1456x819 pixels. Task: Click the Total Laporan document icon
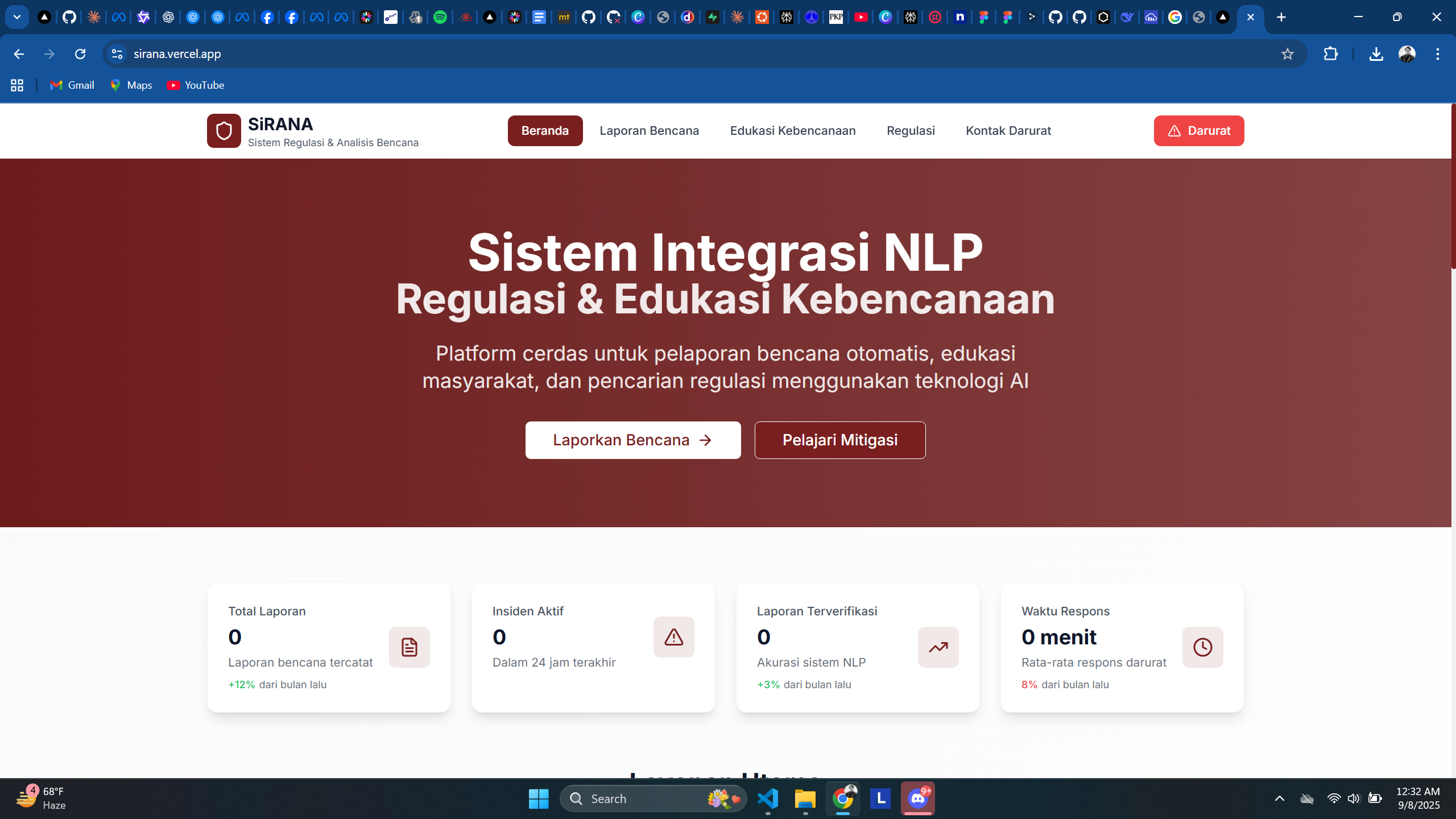pyautogui.click(x=409, y=647)
